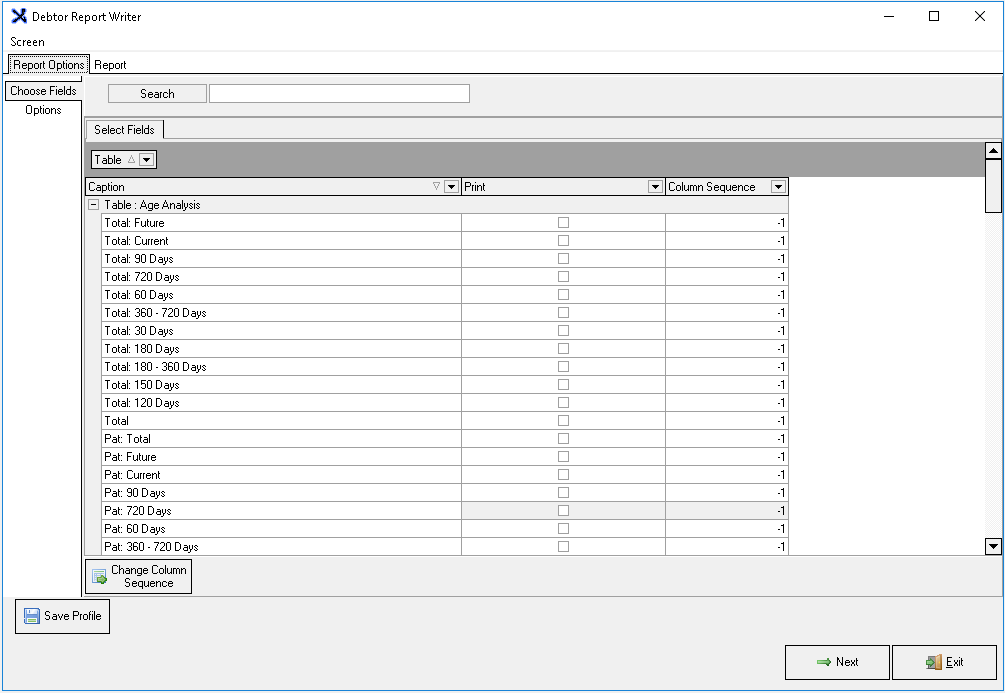1005x693 pixels.
Task: Open the Table group-by dropdown arrow
Action: click(x=147, y=160)
